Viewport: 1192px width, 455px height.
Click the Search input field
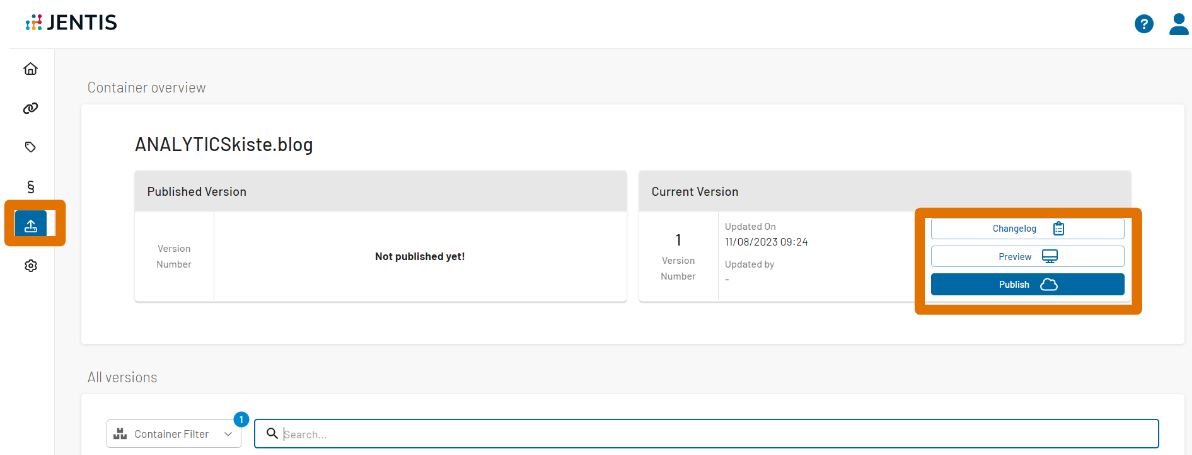click(706, 434)
